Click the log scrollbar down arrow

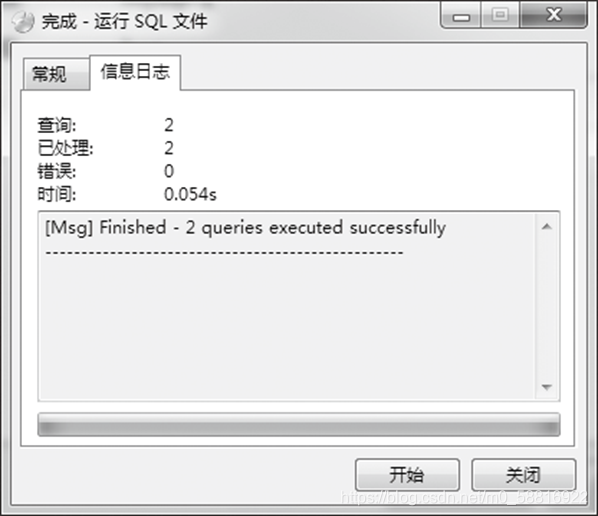point(547,387)
